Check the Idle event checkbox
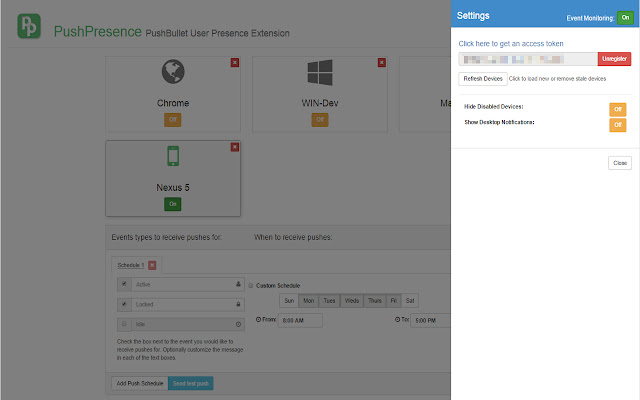Screen dimensions: 640x400 pos(123,324)
